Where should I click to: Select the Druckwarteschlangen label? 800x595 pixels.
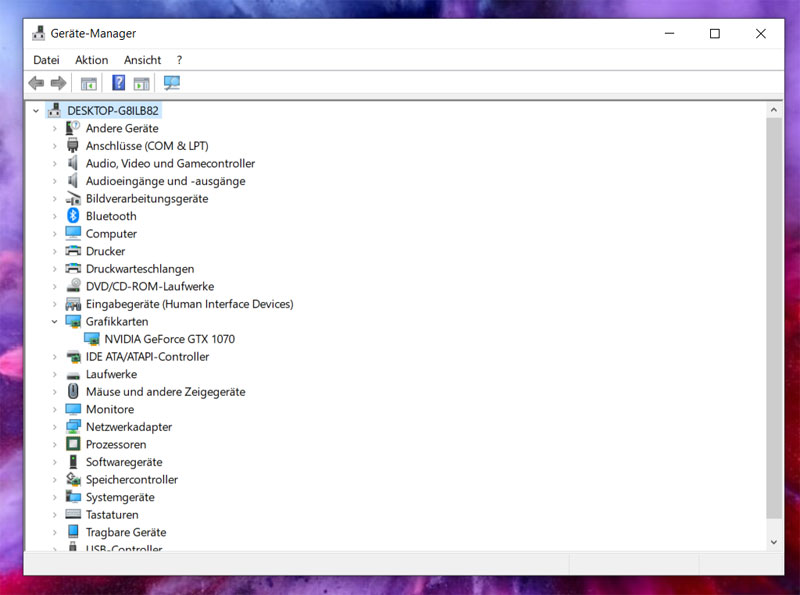coord(140,268)
